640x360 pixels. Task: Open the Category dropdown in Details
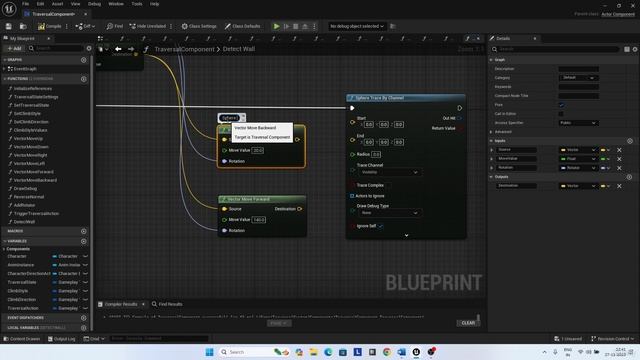(578, 78)
